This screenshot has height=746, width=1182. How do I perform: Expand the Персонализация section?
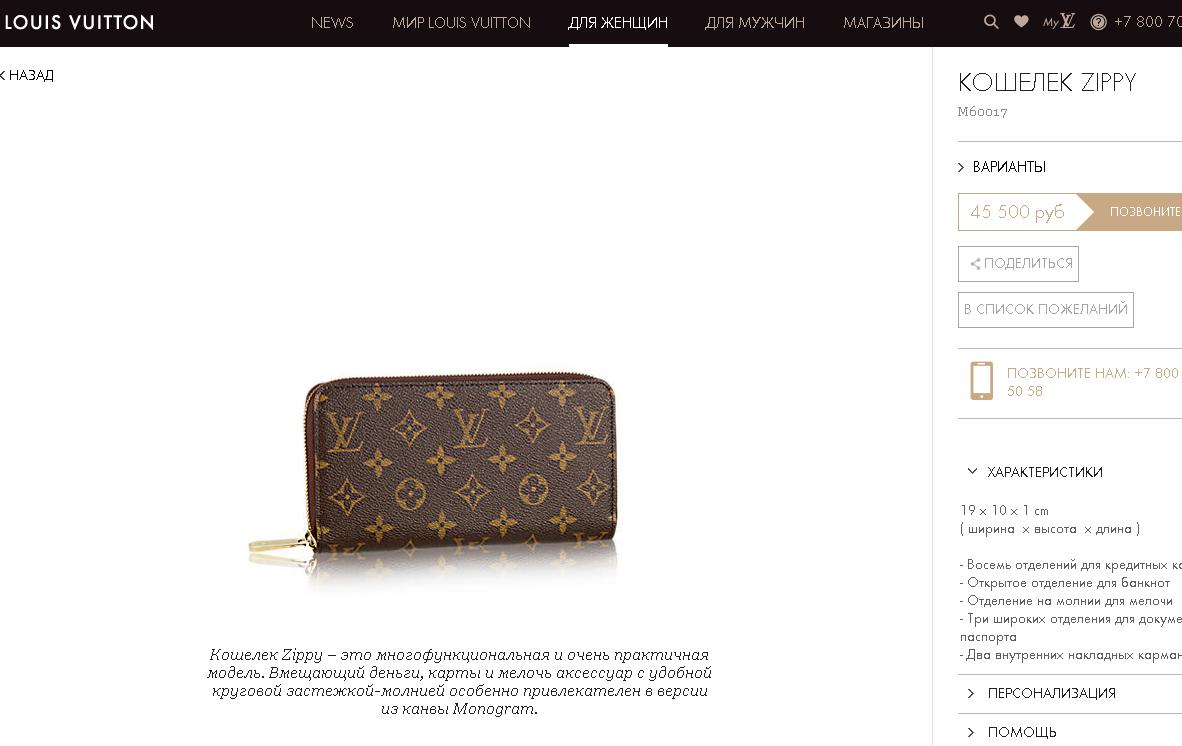point(1041,693)
